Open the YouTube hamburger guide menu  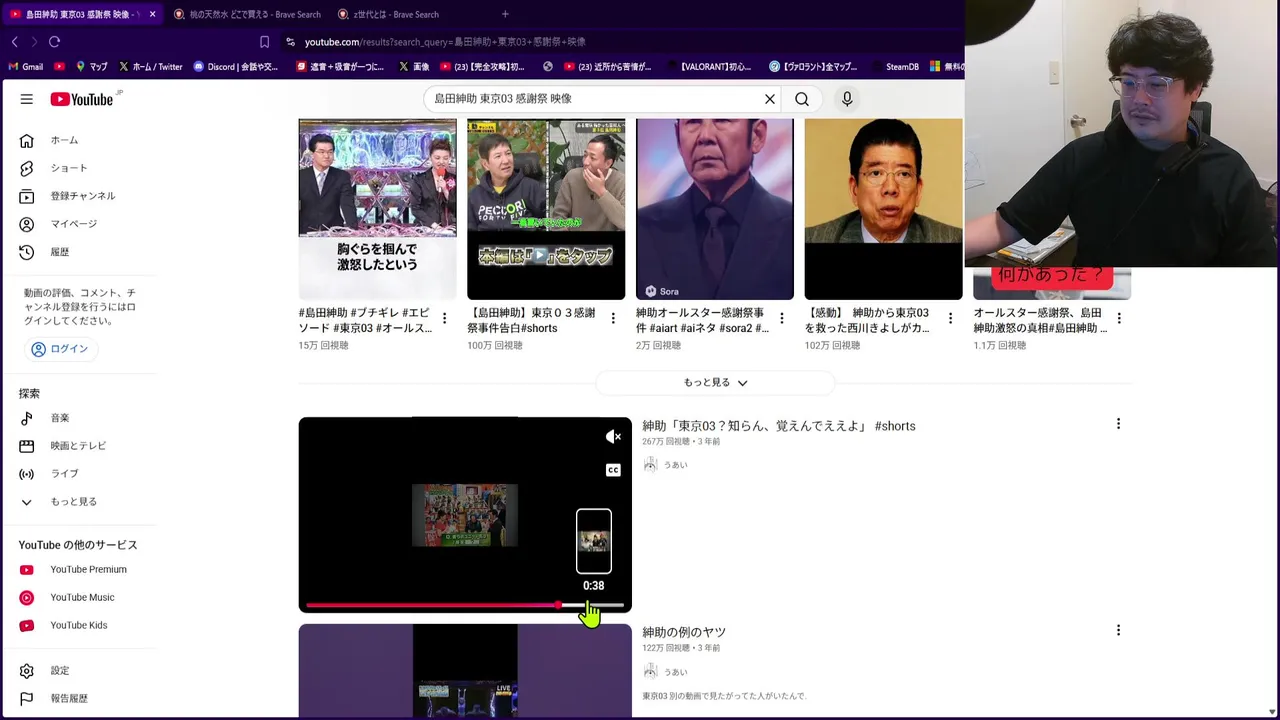pos(27,99)
